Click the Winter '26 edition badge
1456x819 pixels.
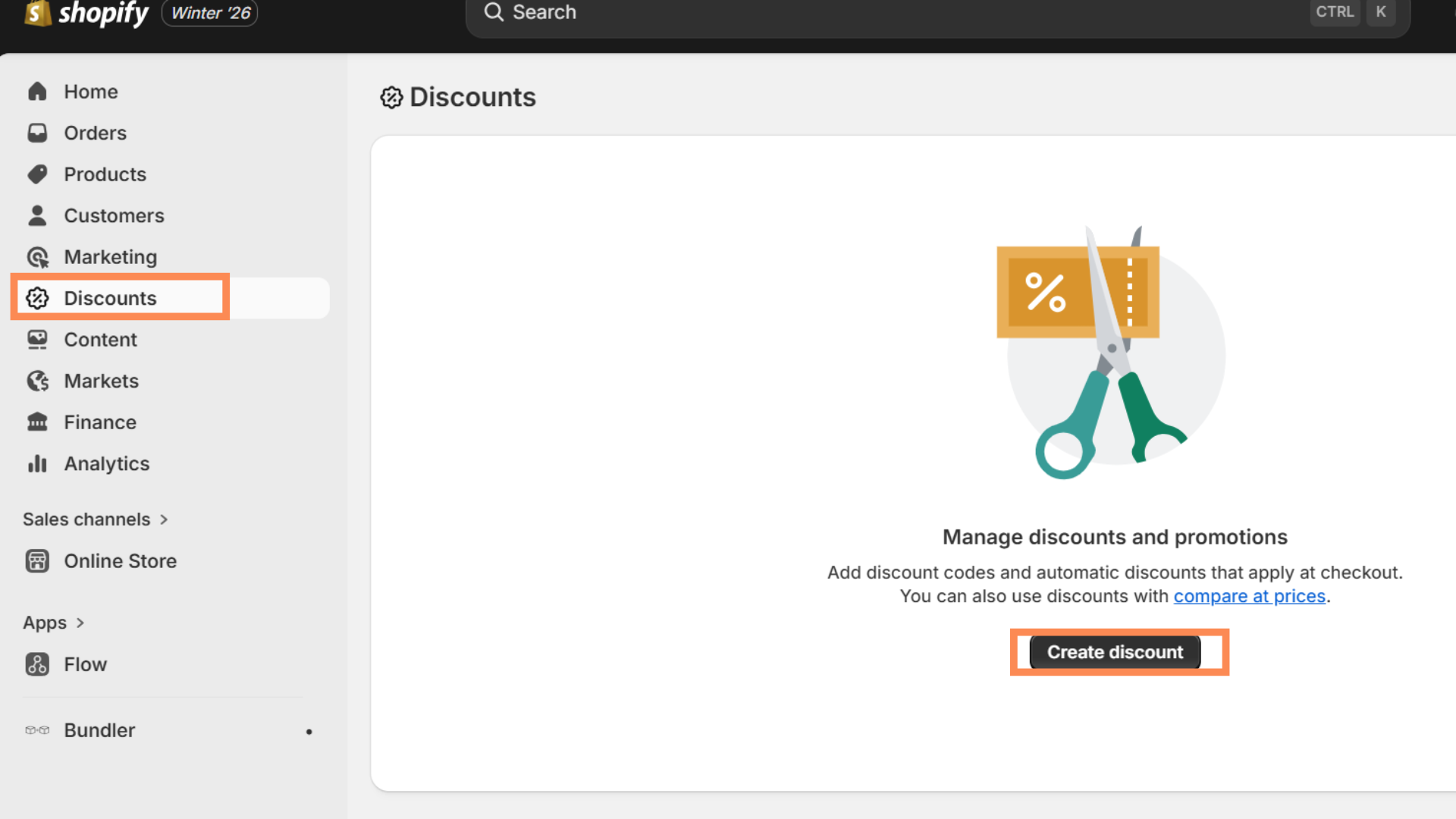[210, 13]
